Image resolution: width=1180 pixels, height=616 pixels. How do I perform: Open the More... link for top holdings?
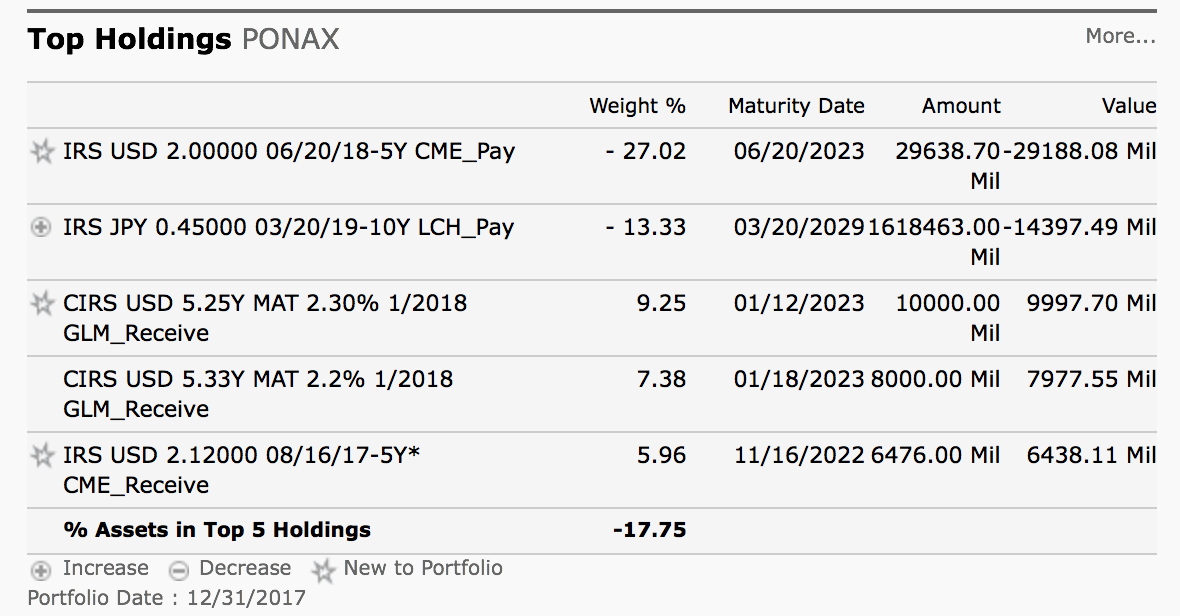coord(1120,36)
